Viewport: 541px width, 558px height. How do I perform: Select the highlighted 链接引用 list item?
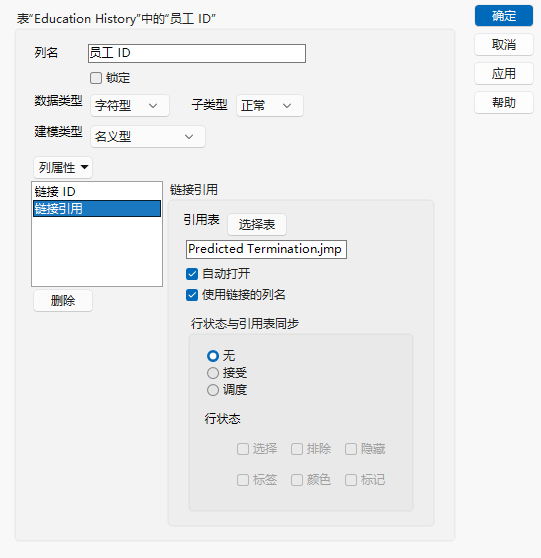(x=97, y=209)
